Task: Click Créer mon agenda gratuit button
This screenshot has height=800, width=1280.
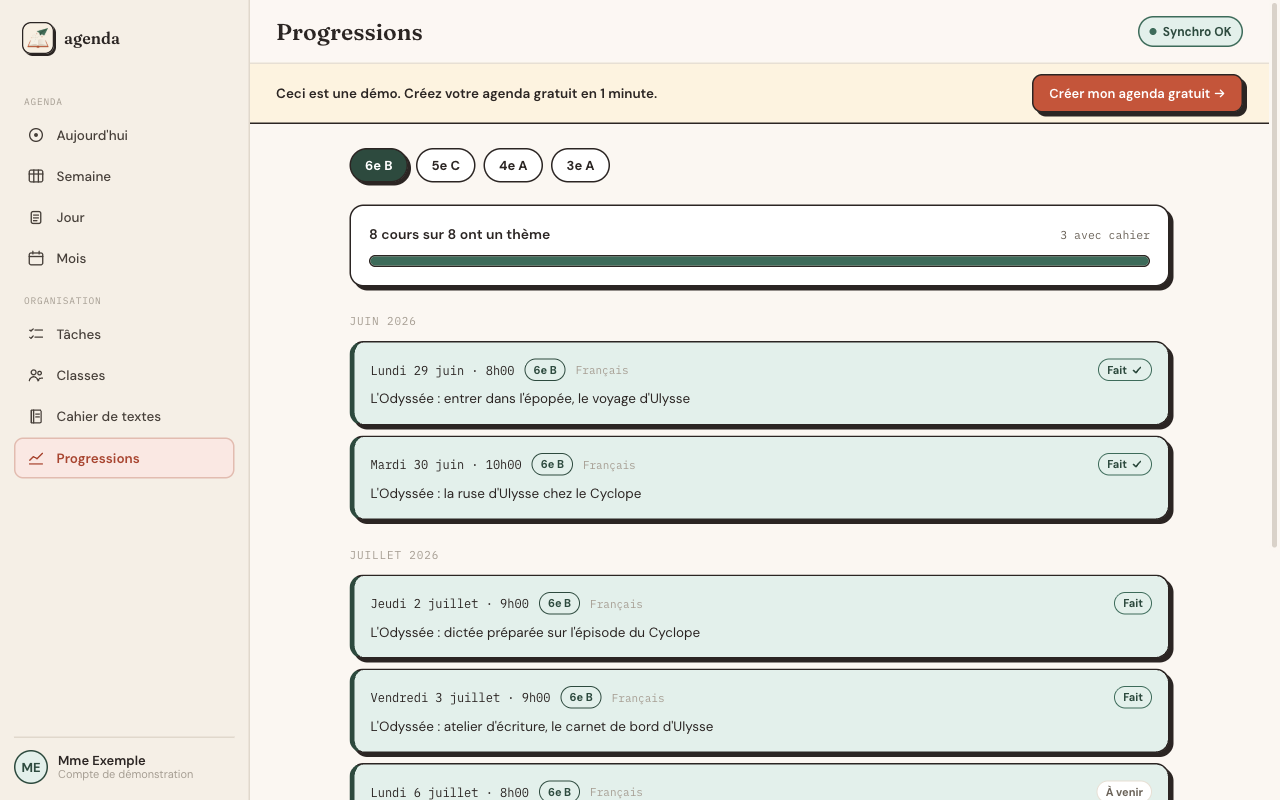Action: point(1137,93)
